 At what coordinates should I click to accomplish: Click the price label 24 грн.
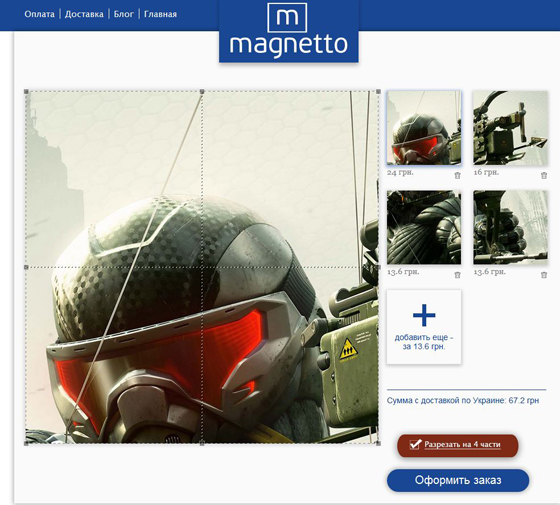click(x=400, y=172)
